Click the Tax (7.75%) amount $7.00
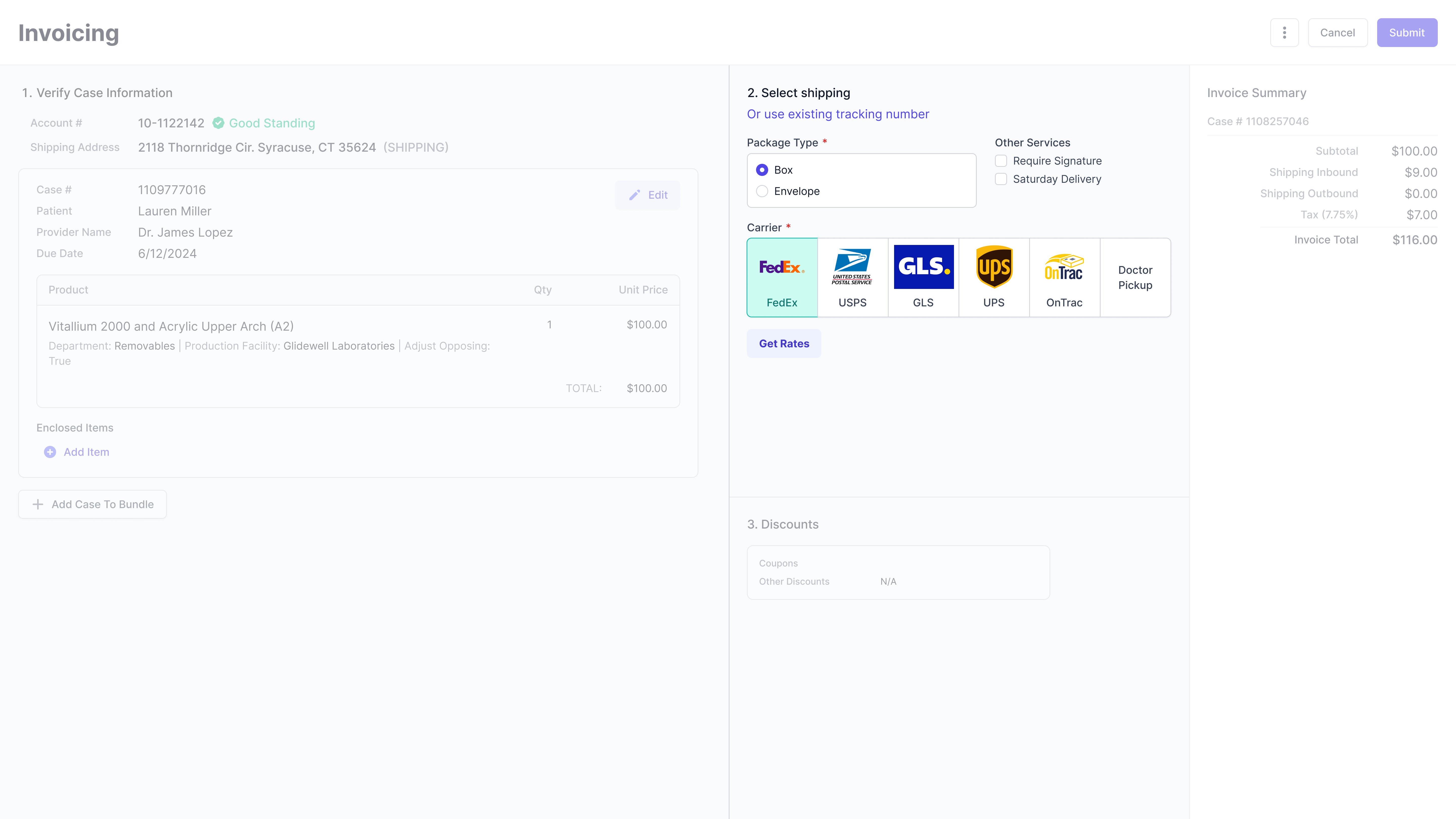The image size is (1456, 819). [x=1422, y=215]
